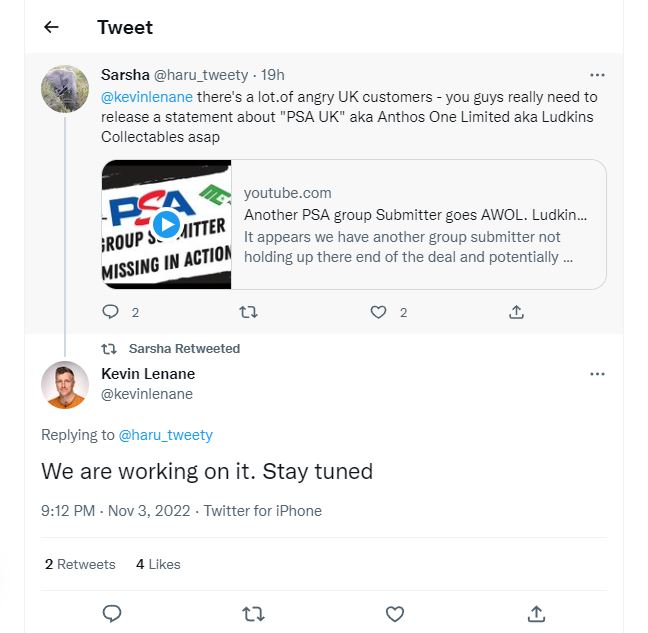
Task: Reply to Sarsha's tweet via the comment icon
Action: coord(110,312)
